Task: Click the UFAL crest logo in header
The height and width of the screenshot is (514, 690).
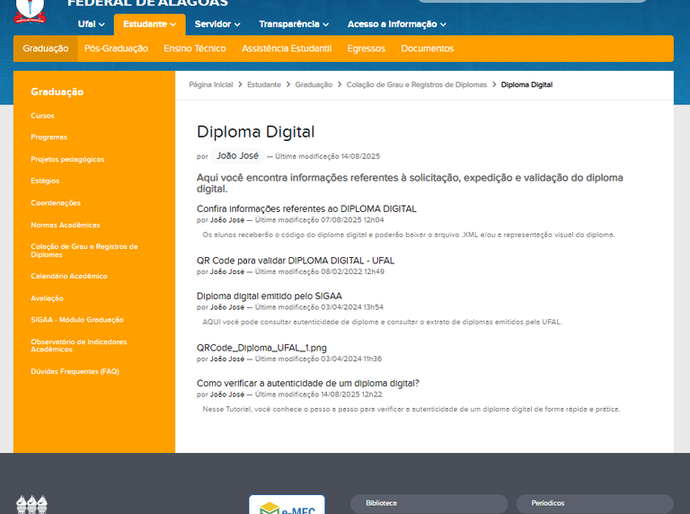Action: (x=30, y=11)
